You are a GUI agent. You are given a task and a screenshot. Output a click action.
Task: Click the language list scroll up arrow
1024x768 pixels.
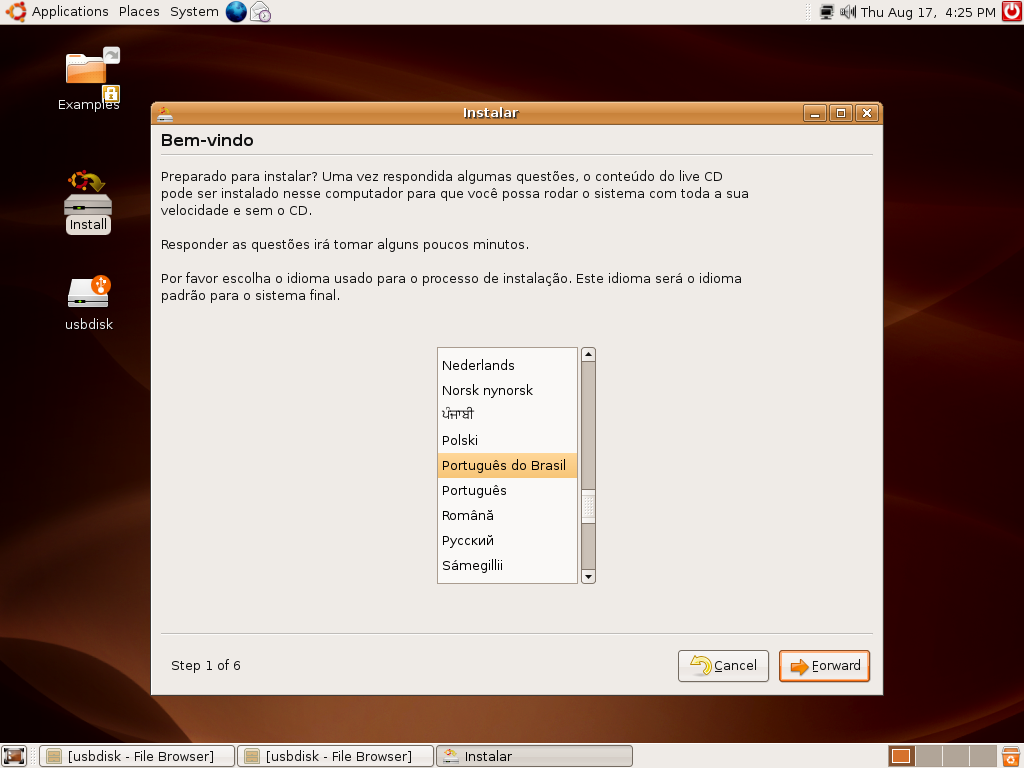click(588, 355)
